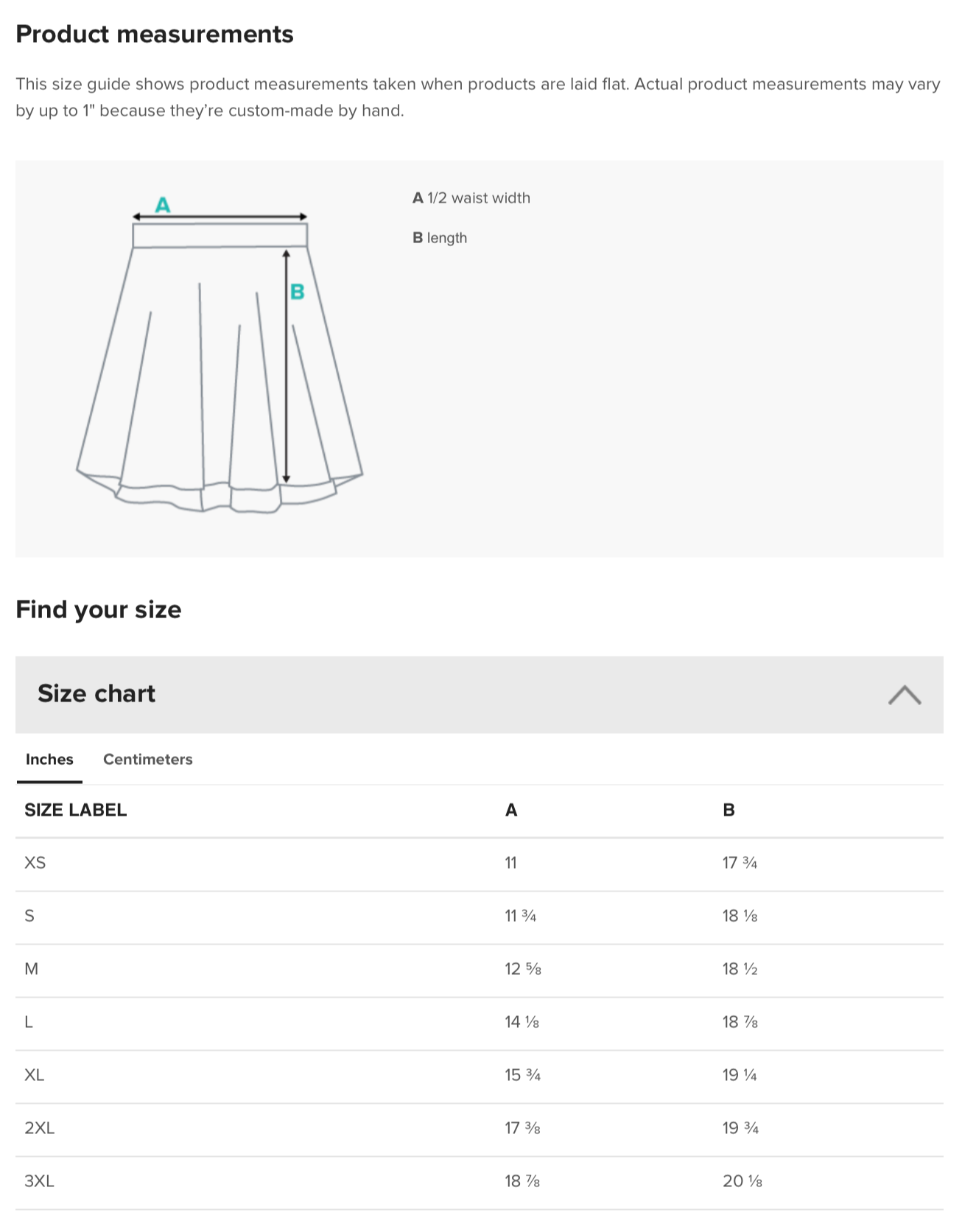Click the A column header in table
Viewport: 962px width, 1232px height.
pyautogui.click(x=511, y=810)
